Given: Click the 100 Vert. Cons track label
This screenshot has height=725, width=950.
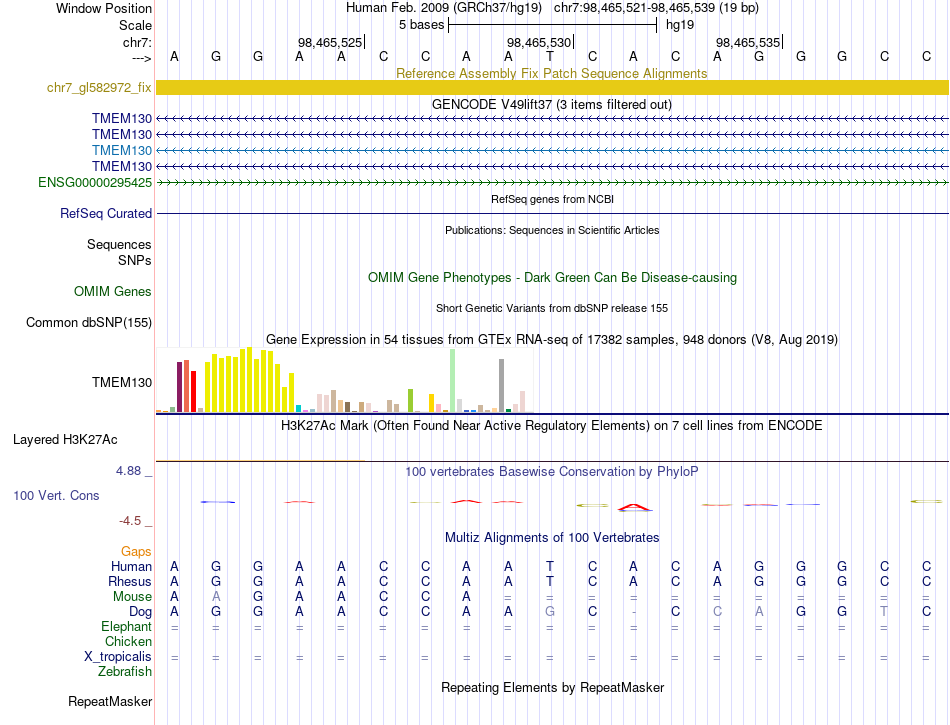Looking at the screenshot, I should 56,495.
